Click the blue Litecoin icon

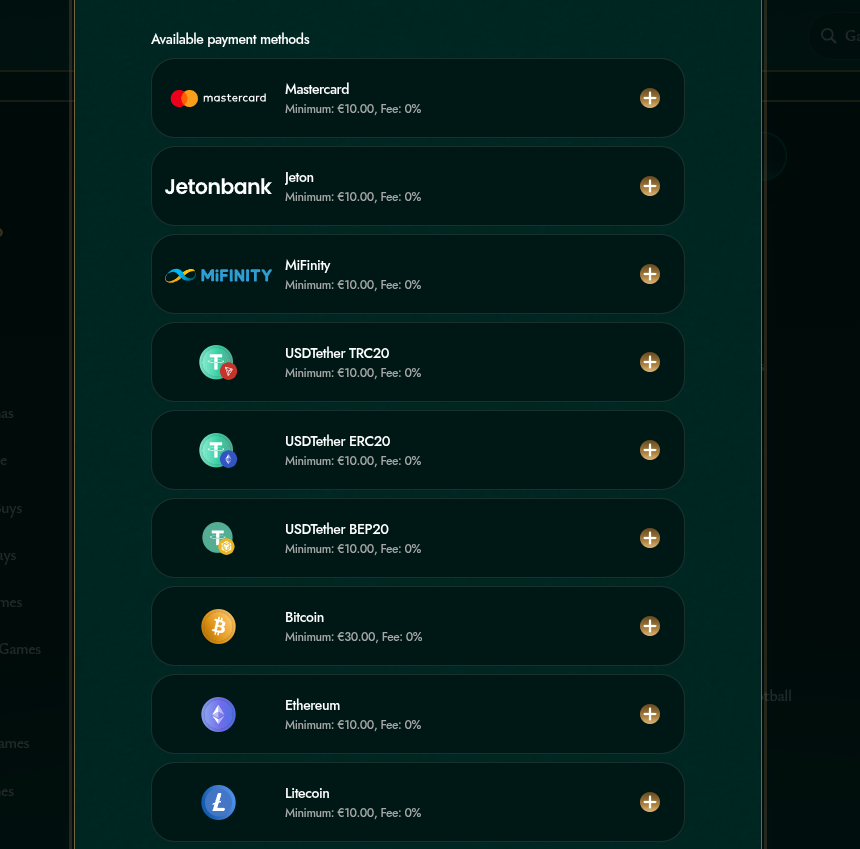click(x=218, y=802)
